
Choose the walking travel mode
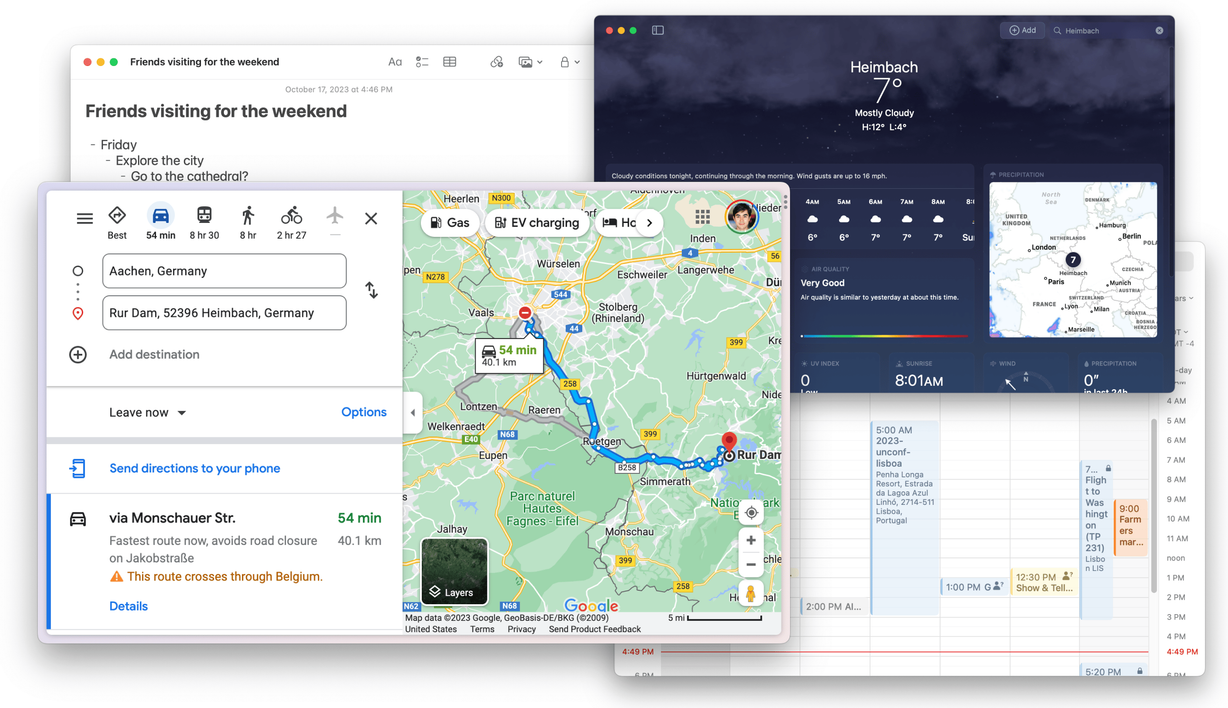tap(248, 217)
